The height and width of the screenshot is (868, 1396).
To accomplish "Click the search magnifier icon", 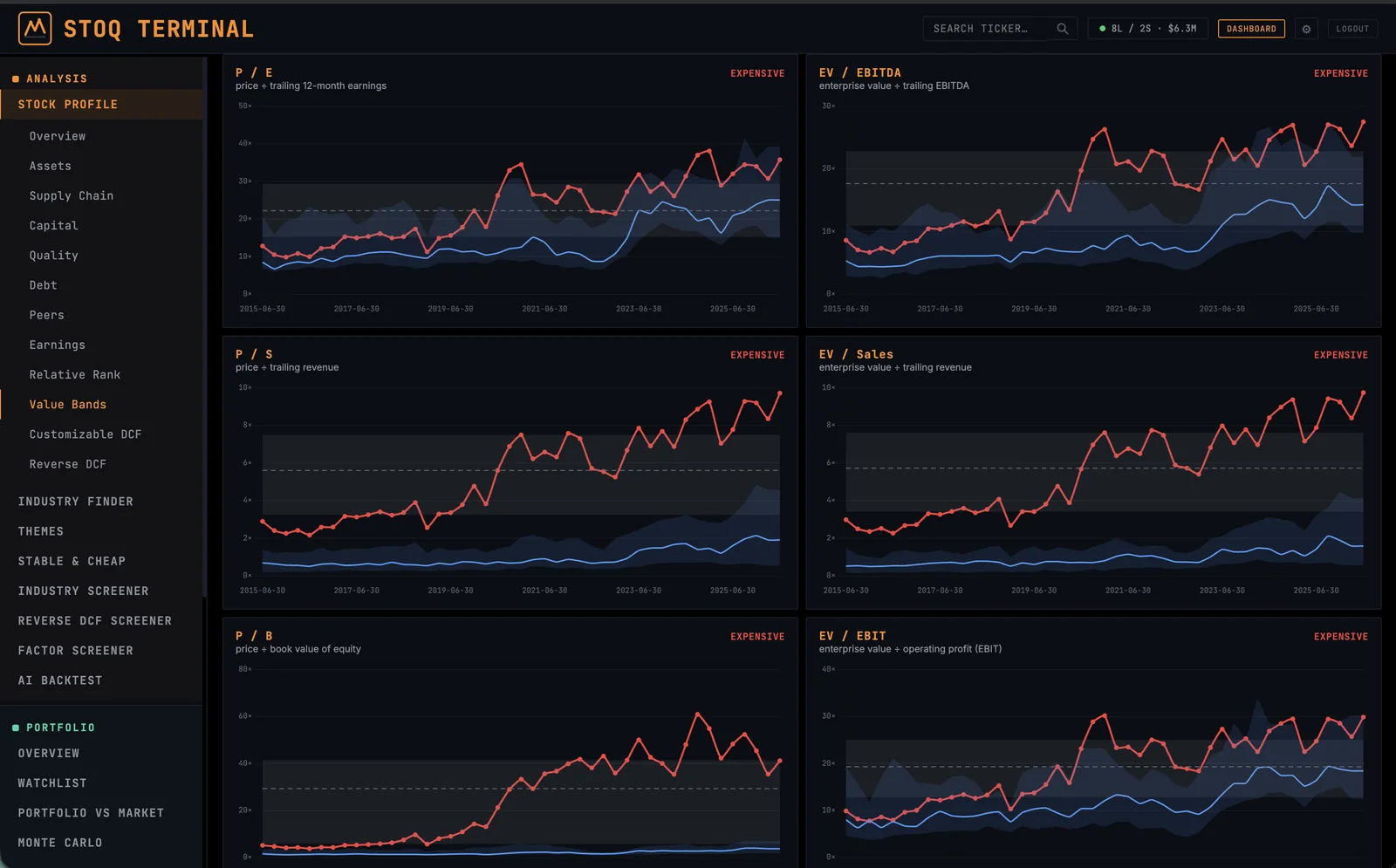I will click(1062, 29).
